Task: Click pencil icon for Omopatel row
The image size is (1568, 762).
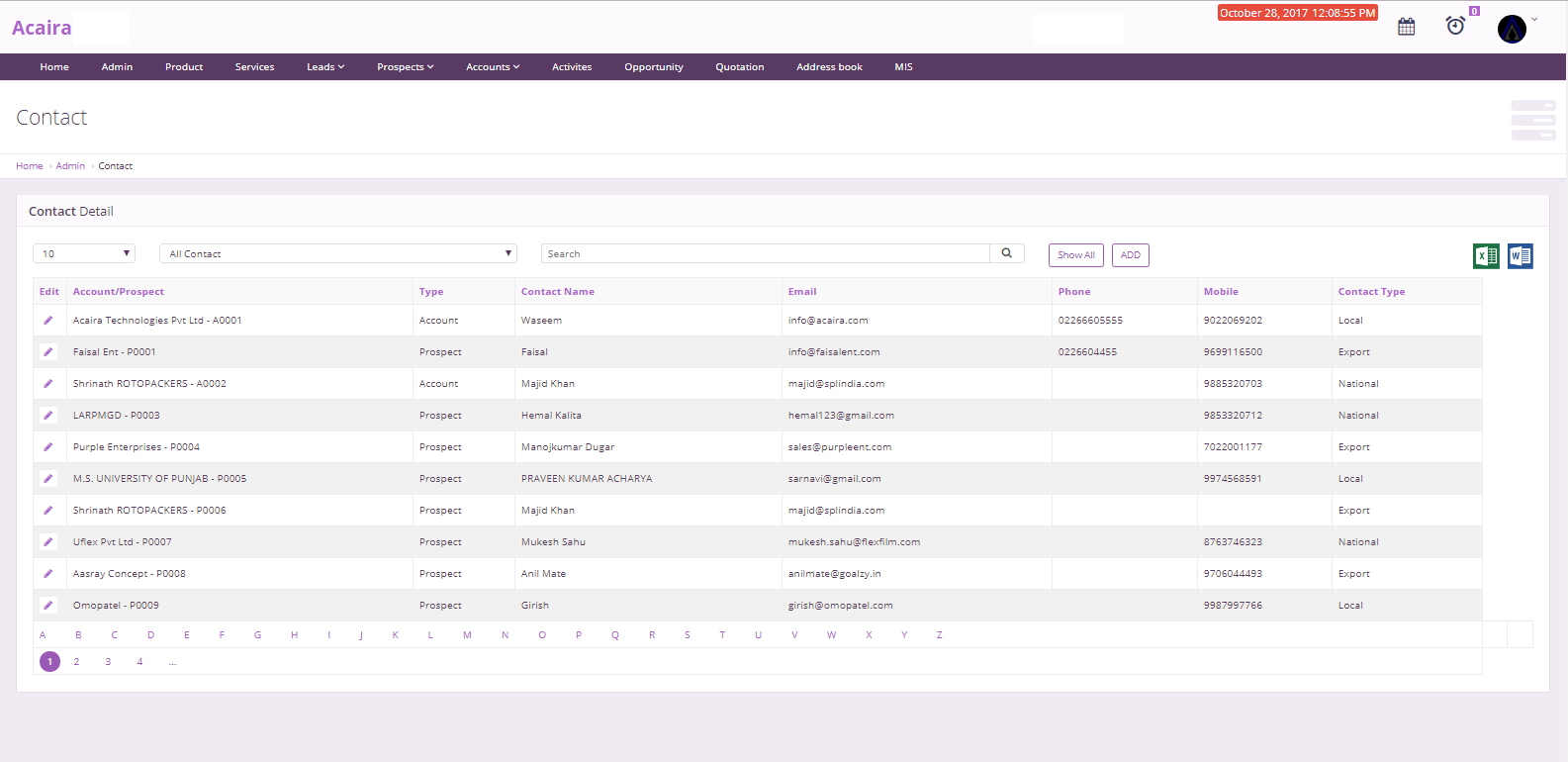Action: [48, 606]
